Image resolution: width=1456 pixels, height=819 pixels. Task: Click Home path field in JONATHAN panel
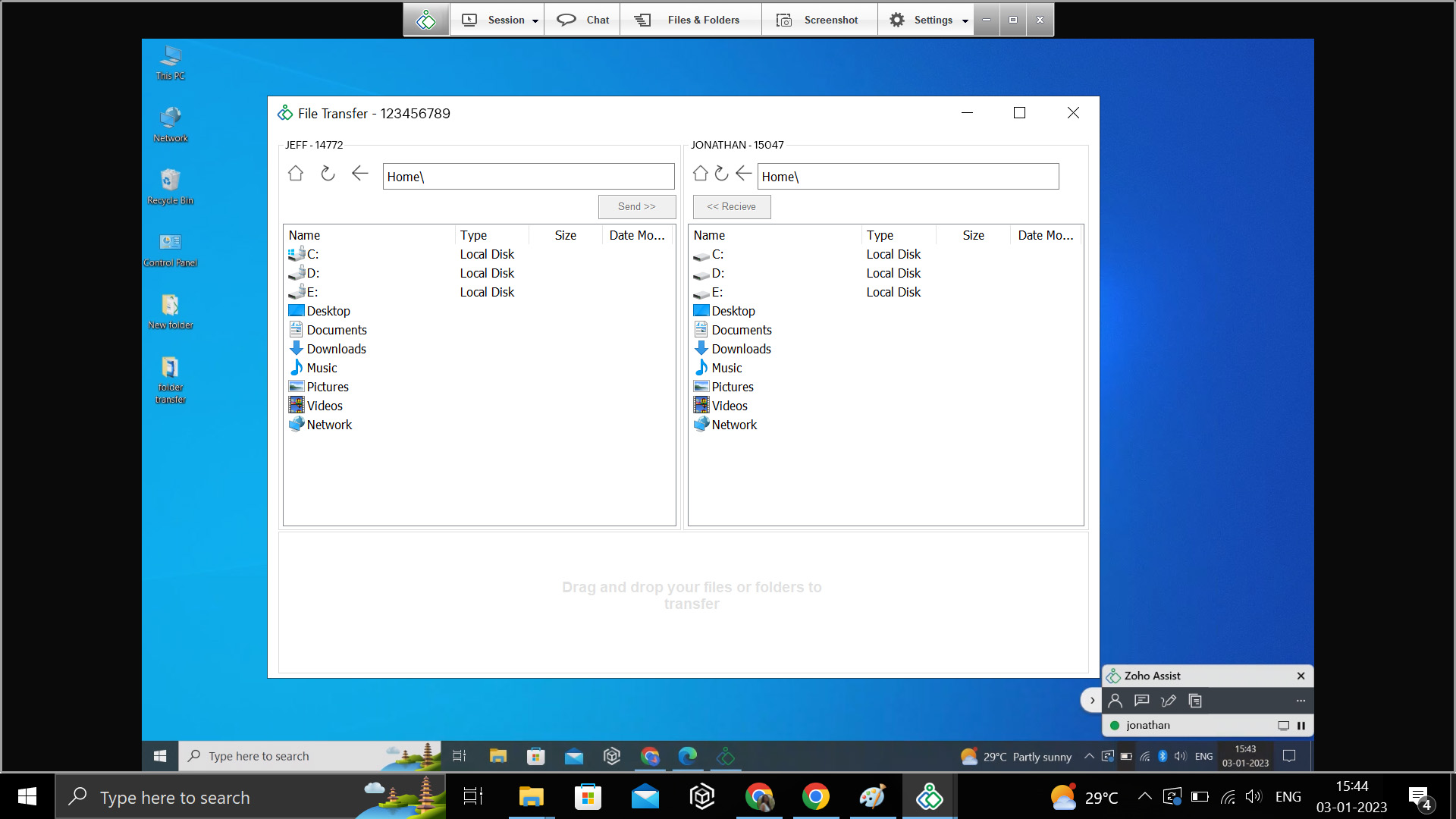908,176
